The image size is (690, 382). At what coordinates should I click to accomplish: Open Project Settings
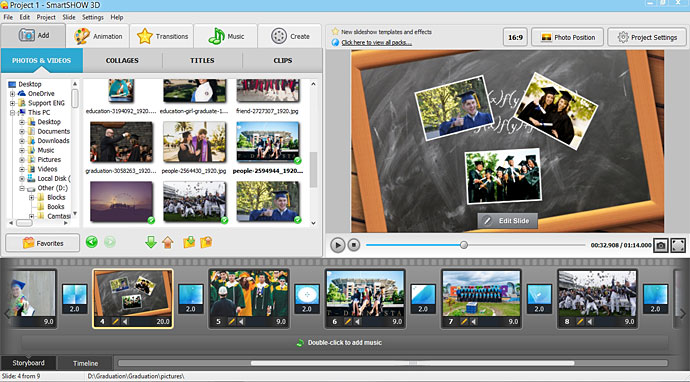point(647,37)
